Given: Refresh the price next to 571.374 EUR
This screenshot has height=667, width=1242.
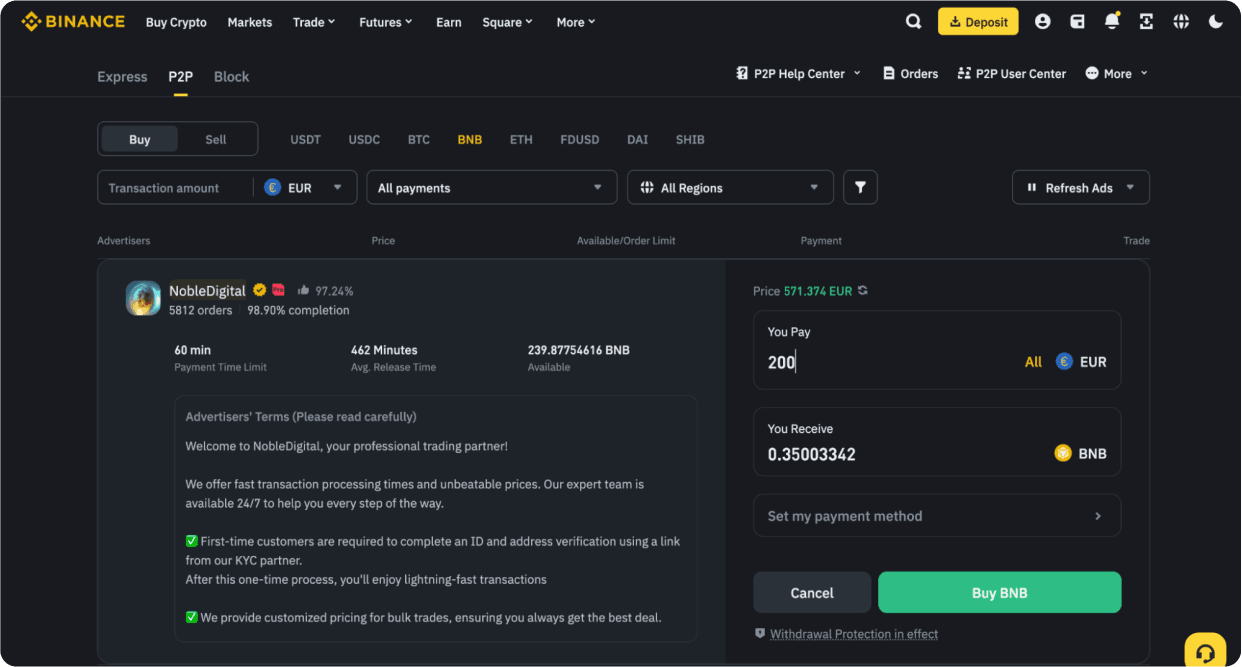Looking at the screenshot, I should tap(863, 291).
